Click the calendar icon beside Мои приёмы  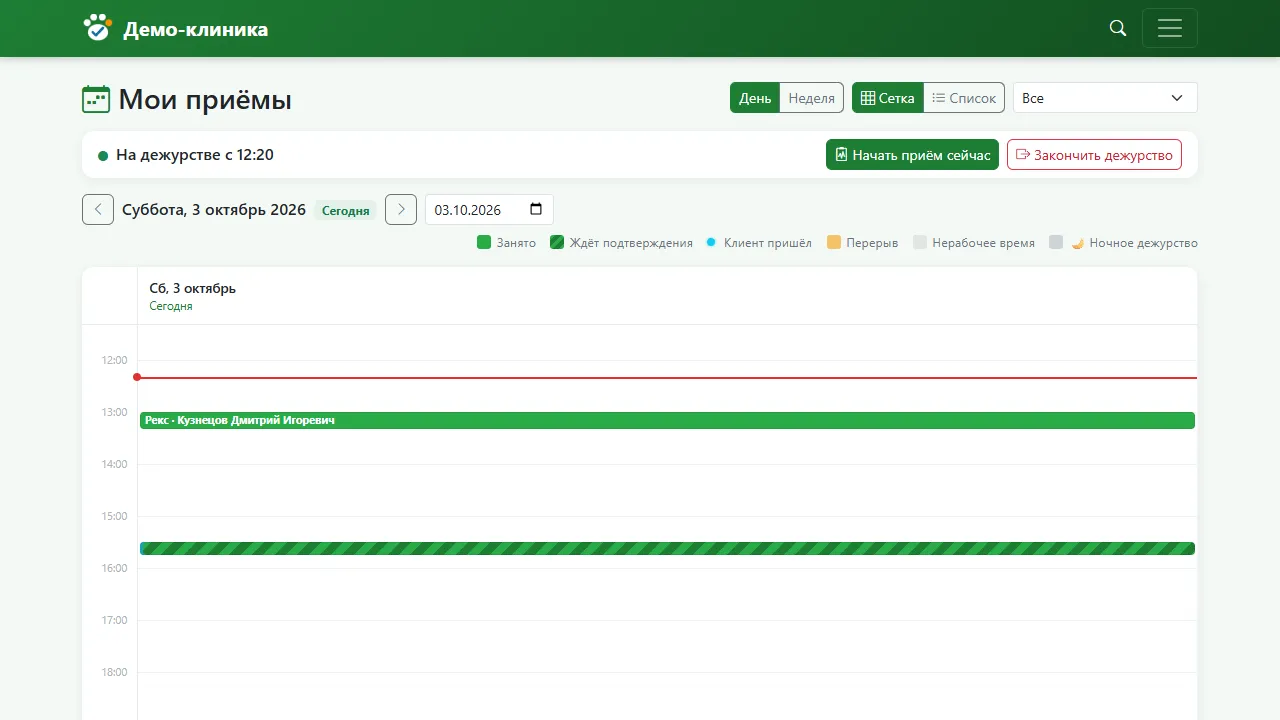point(96,99)
